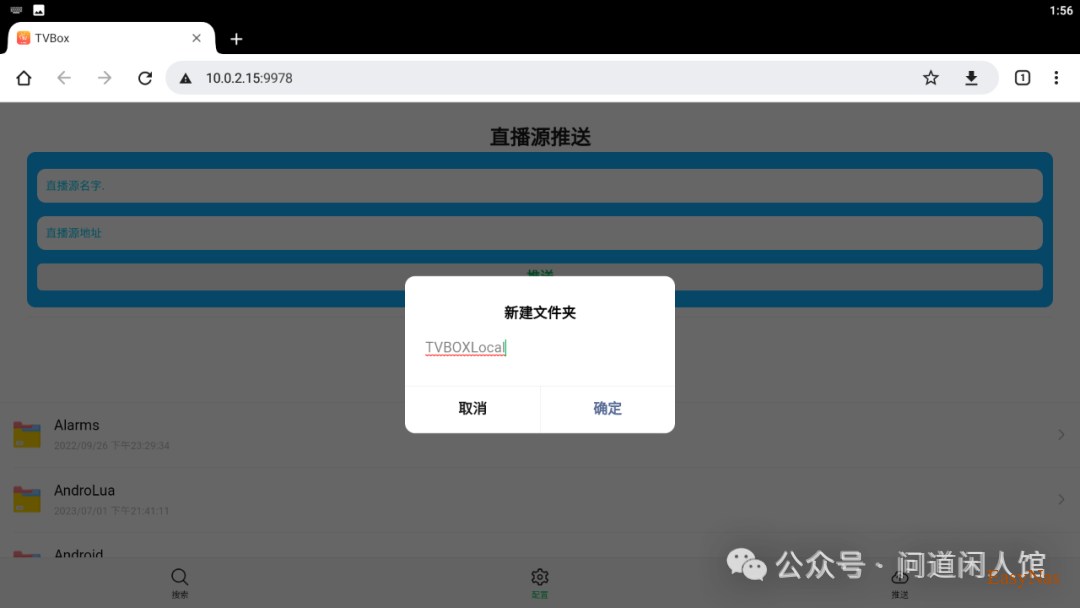The height and width of the screenshot is (608, 1080).
Task: Go back with the back arrow
Action: coord(64,78)
